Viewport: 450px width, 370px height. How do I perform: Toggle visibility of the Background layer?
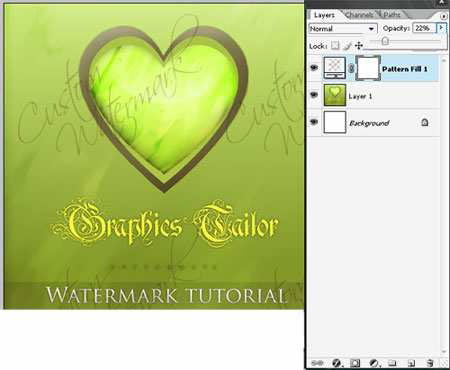pos(314,122)
